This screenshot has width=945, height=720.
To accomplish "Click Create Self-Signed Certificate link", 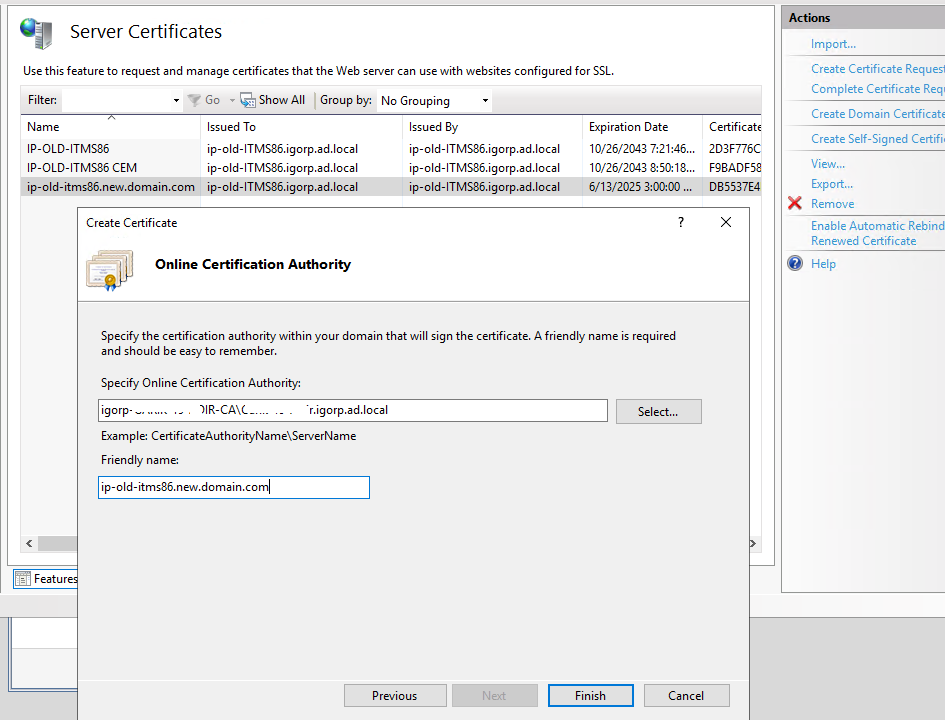I will click(878, 139).
